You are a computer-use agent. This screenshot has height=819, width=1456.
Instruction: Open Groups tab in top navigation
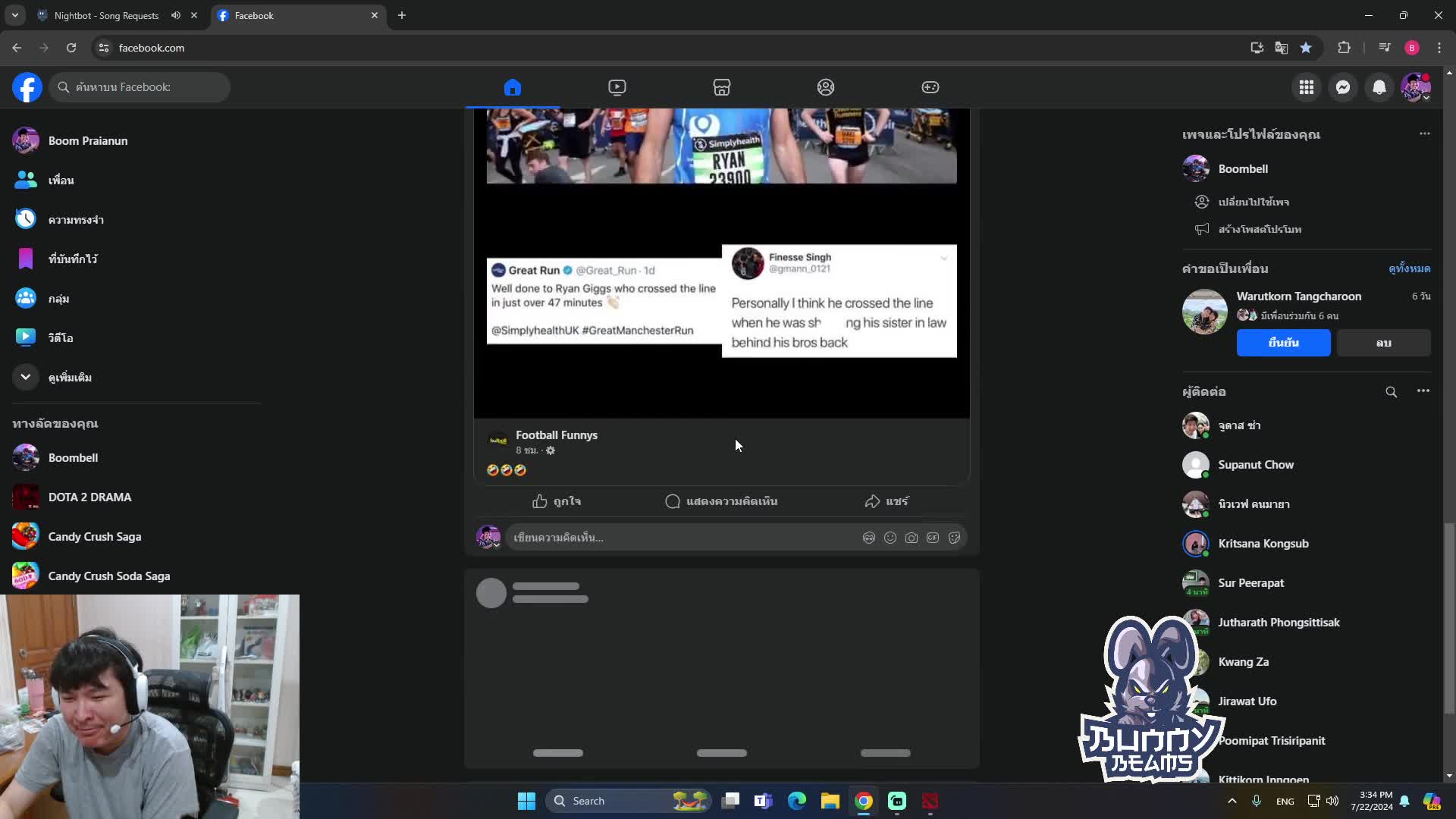pyautogui.click(x=826, y=87)
